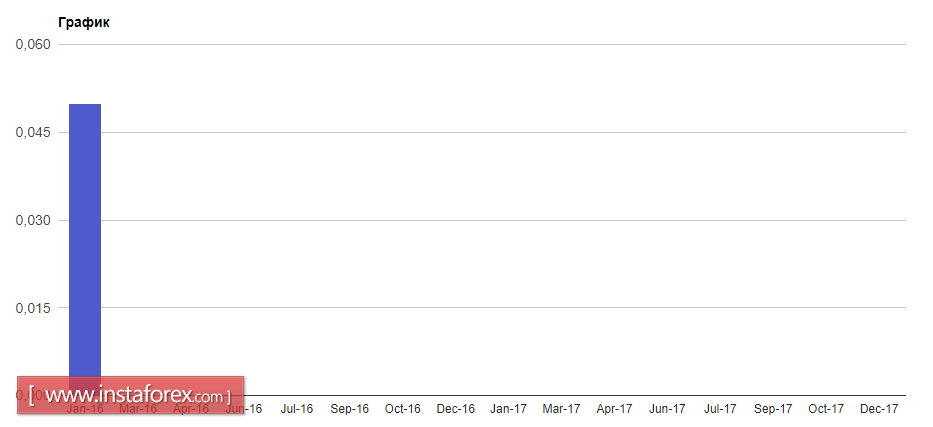Select the Jun-16 axis label
The height and width of the screenshot is (427, 933).
click(x=246, y=409)
